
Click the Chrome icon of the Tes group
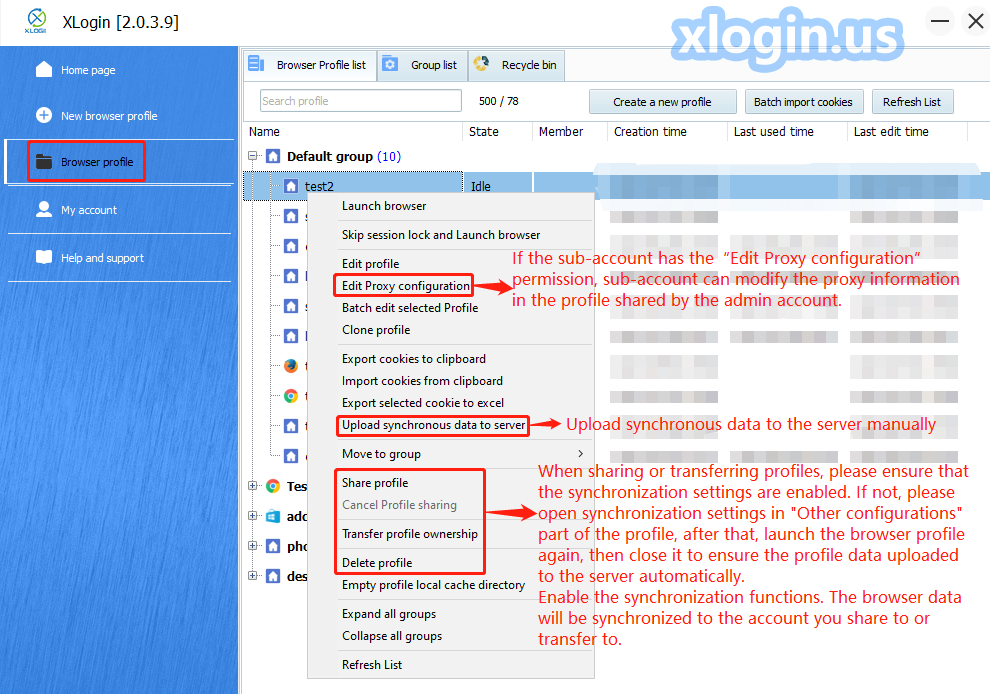tap(273, 486)
